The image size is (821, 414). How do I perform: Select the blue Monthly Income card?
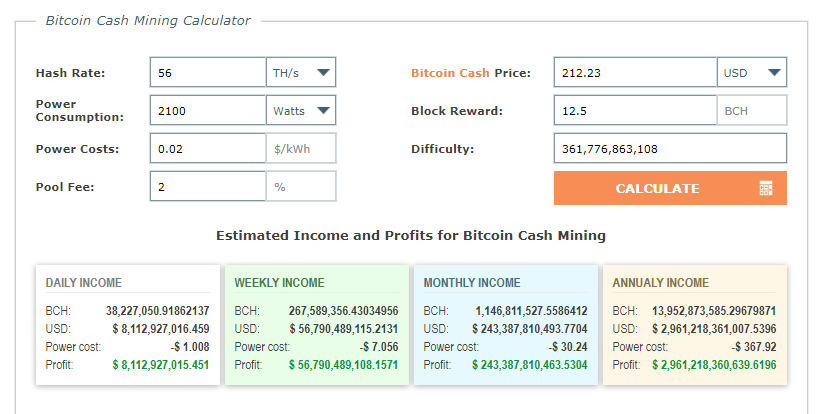pos(506,325)
